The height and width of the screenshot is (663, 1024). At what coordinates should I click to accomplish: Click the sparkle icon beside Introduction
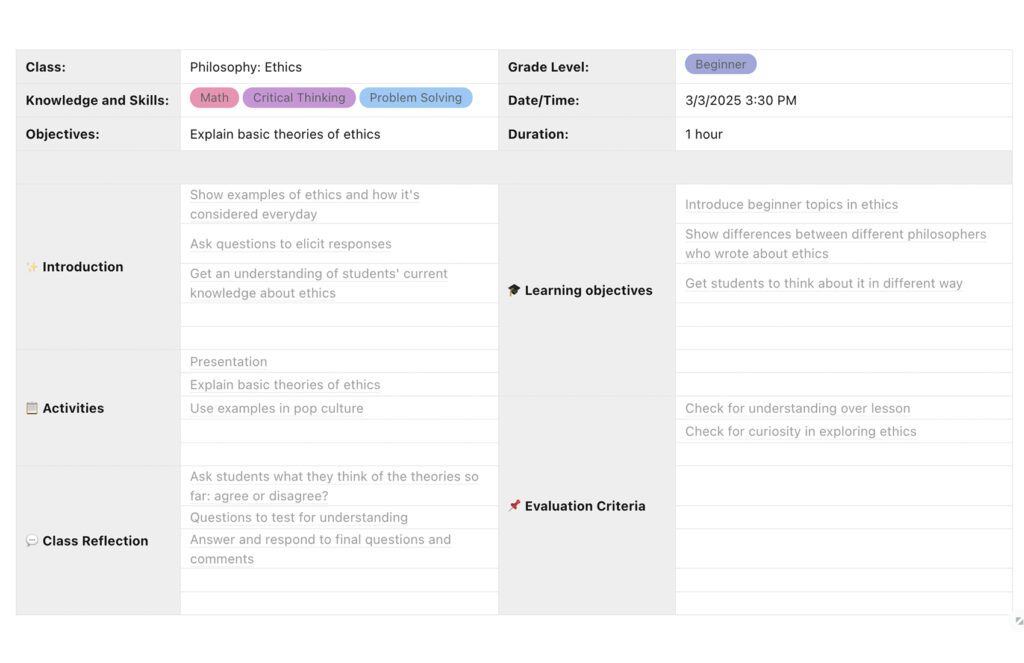tap(32, 267)
